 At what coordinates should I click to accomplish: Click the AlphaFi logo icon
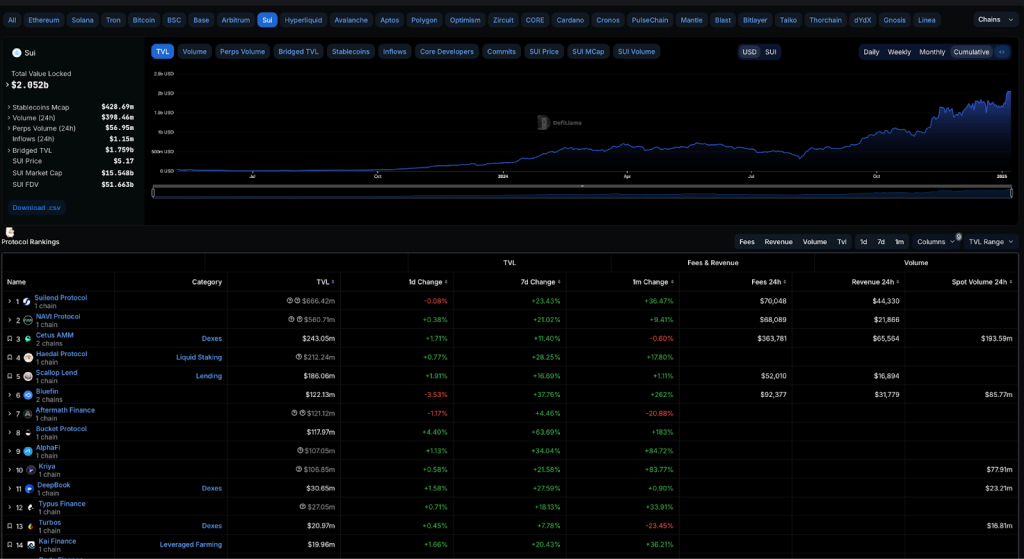point(28,451)
